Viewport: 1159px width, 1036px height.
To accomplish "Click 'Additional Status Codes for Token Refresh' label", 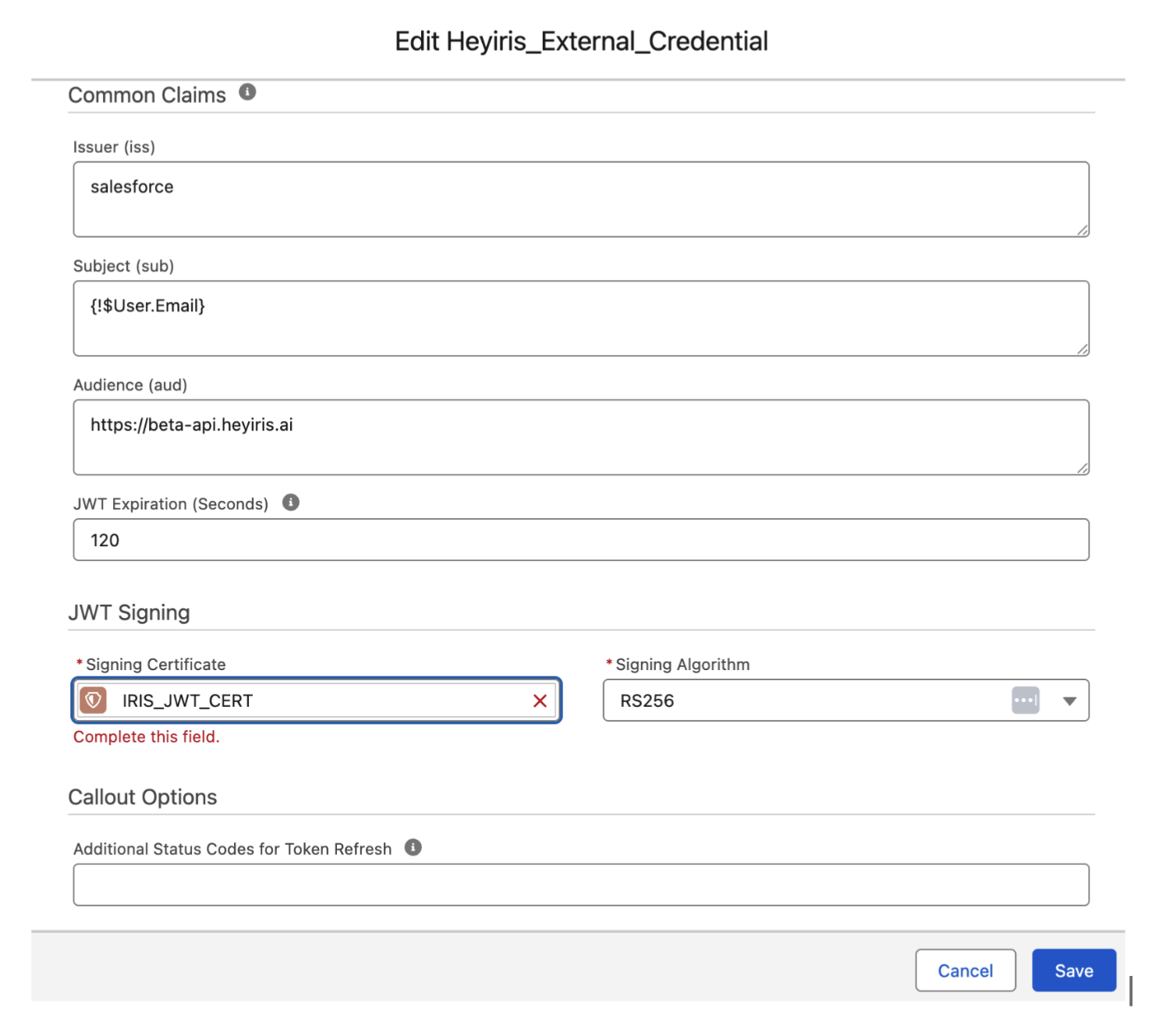I will [232, 849].
